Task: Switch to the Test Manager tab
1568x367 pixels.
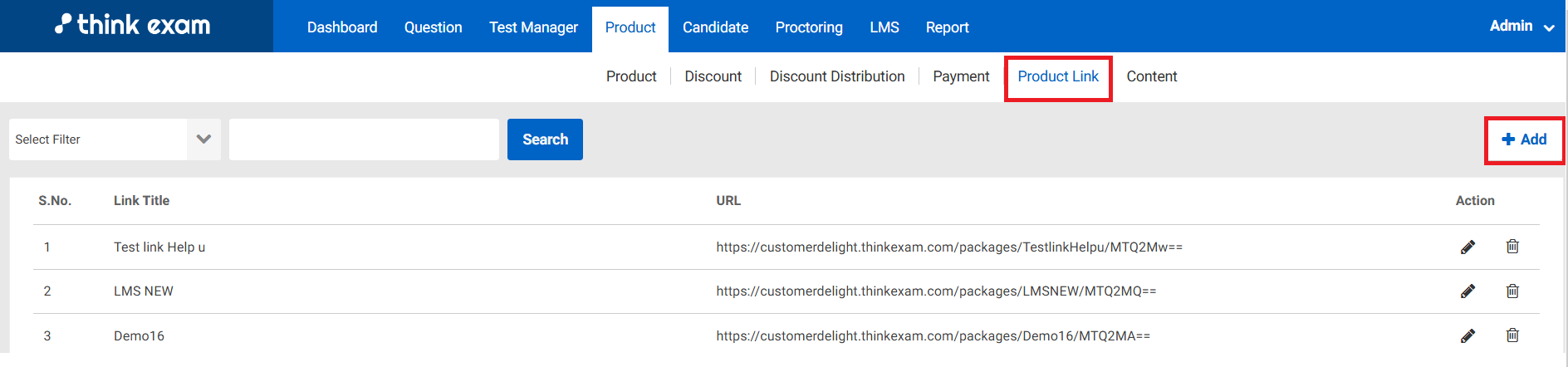Action: tap(533, 27)
